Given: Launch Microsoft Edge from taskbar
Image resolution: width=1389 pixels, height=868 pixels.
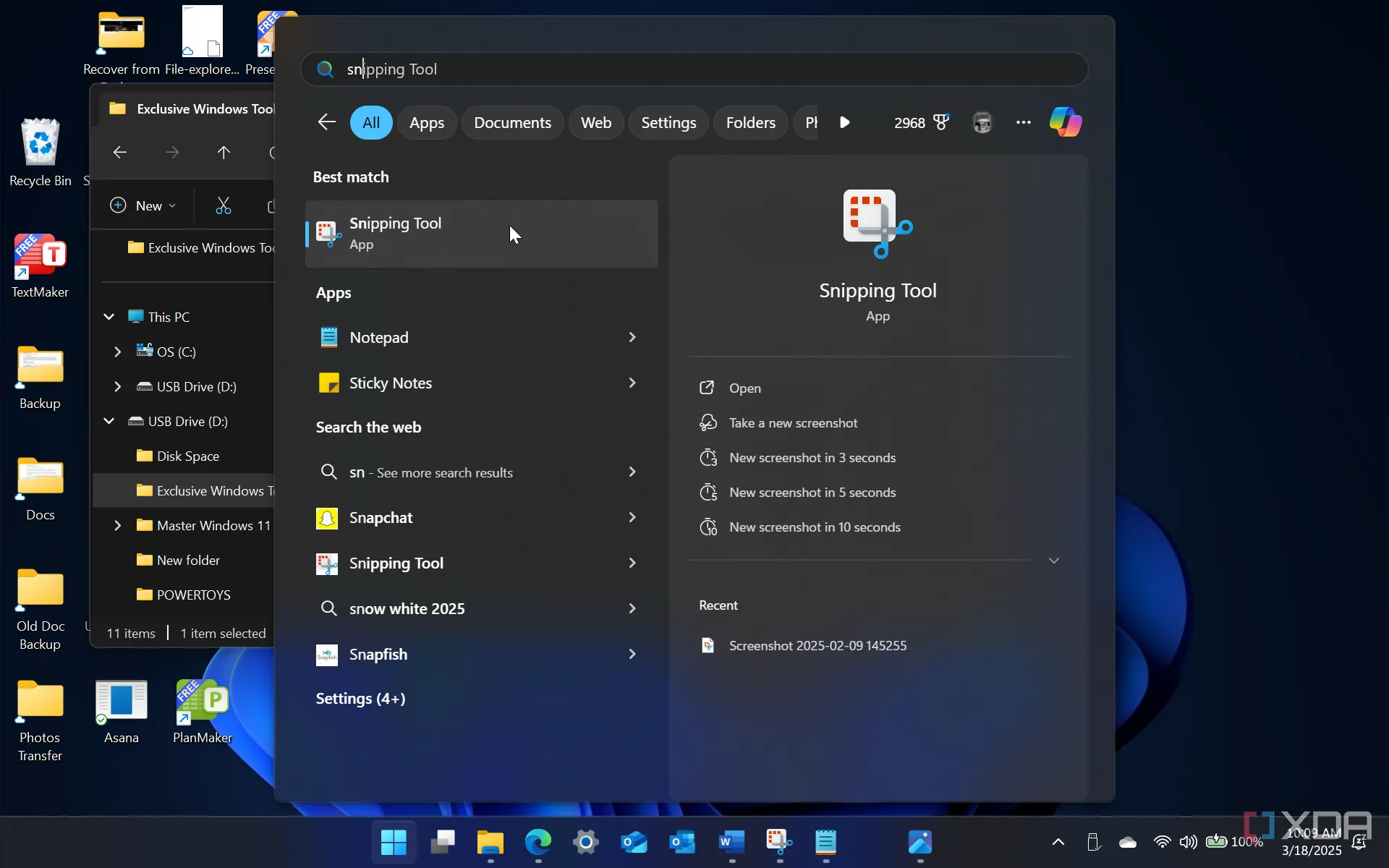Looking at the screenshot, I should [x=538, y=842].
